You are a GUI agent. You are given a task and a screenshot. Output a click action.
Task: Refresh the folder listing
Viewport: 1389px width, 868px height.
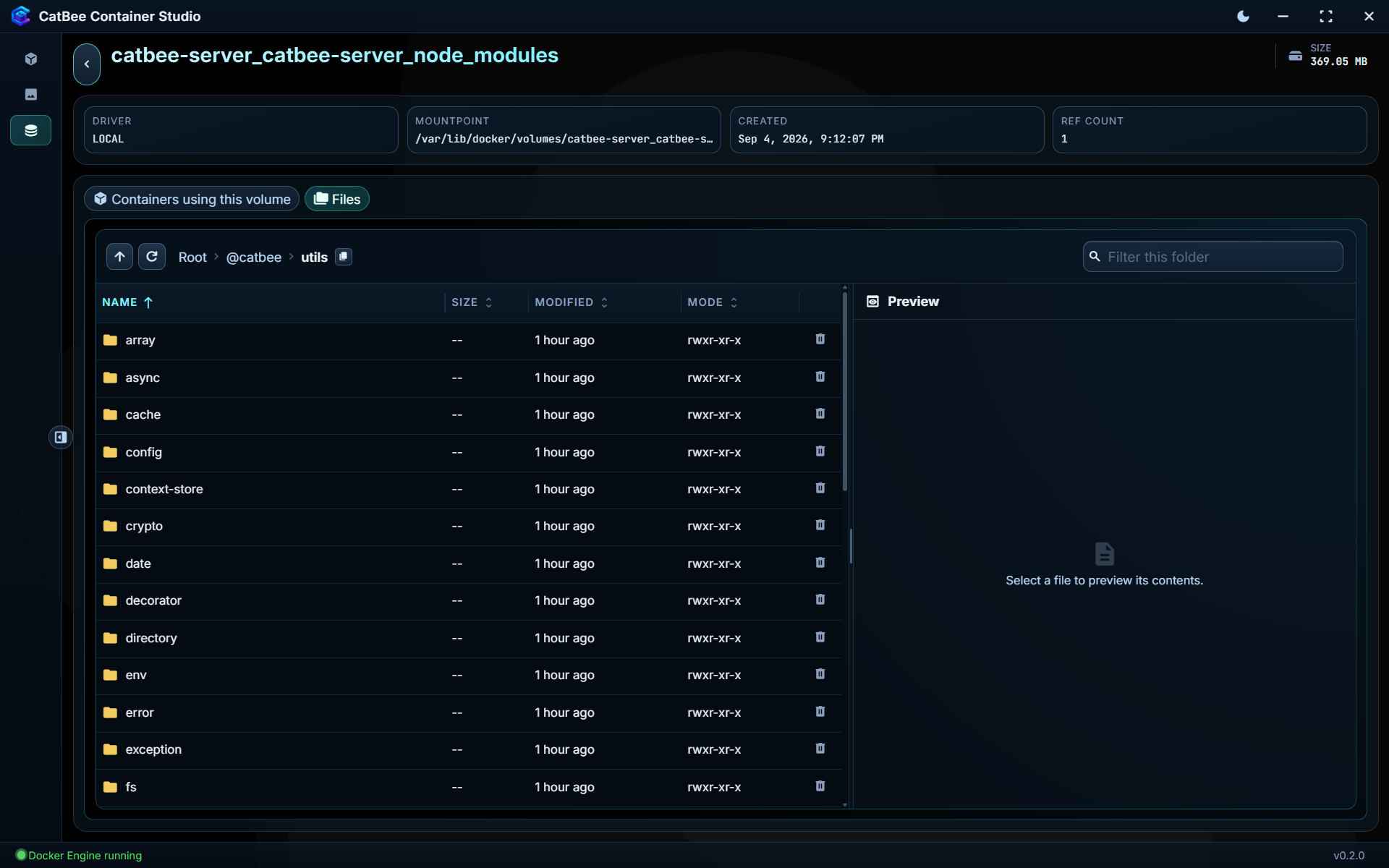click(x=152, y=257)
